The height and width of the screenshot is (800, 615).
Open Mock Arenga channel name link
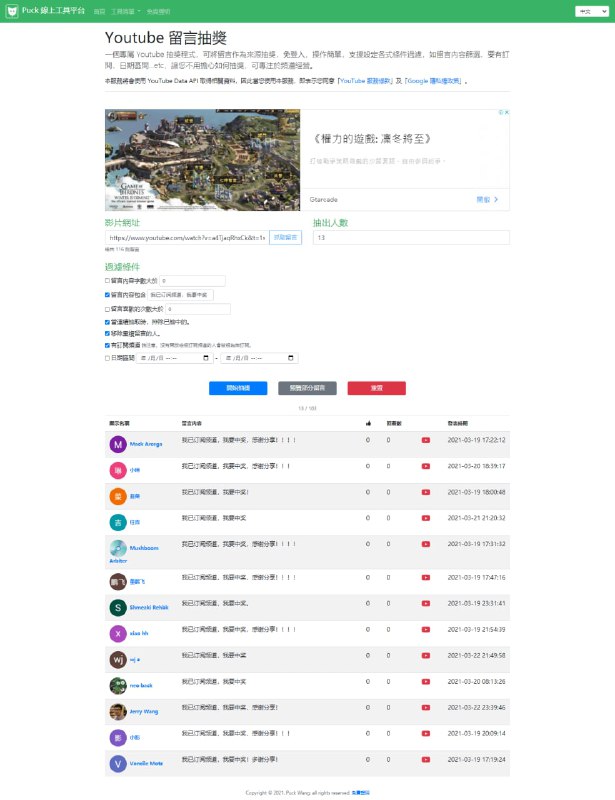click(x=146, y=444)
